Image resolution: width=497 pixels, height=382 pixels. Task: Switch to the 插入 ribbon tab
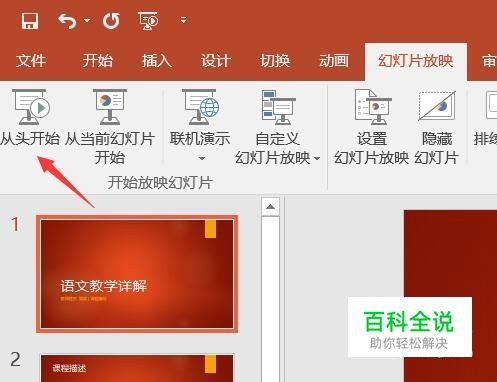click(157, 61)
